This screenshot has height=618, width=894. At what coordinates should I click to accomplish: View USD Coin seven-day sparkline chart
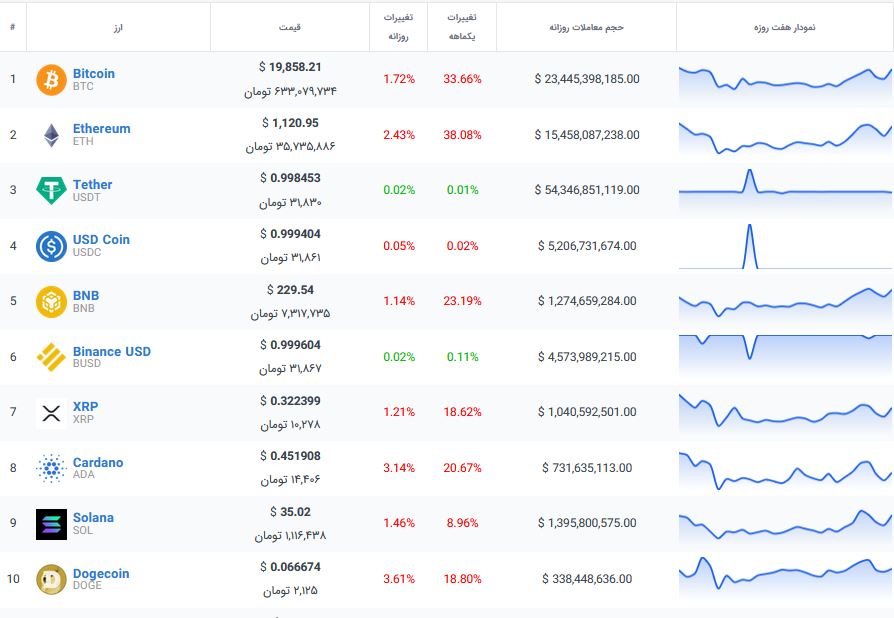(x=785, y=246)
